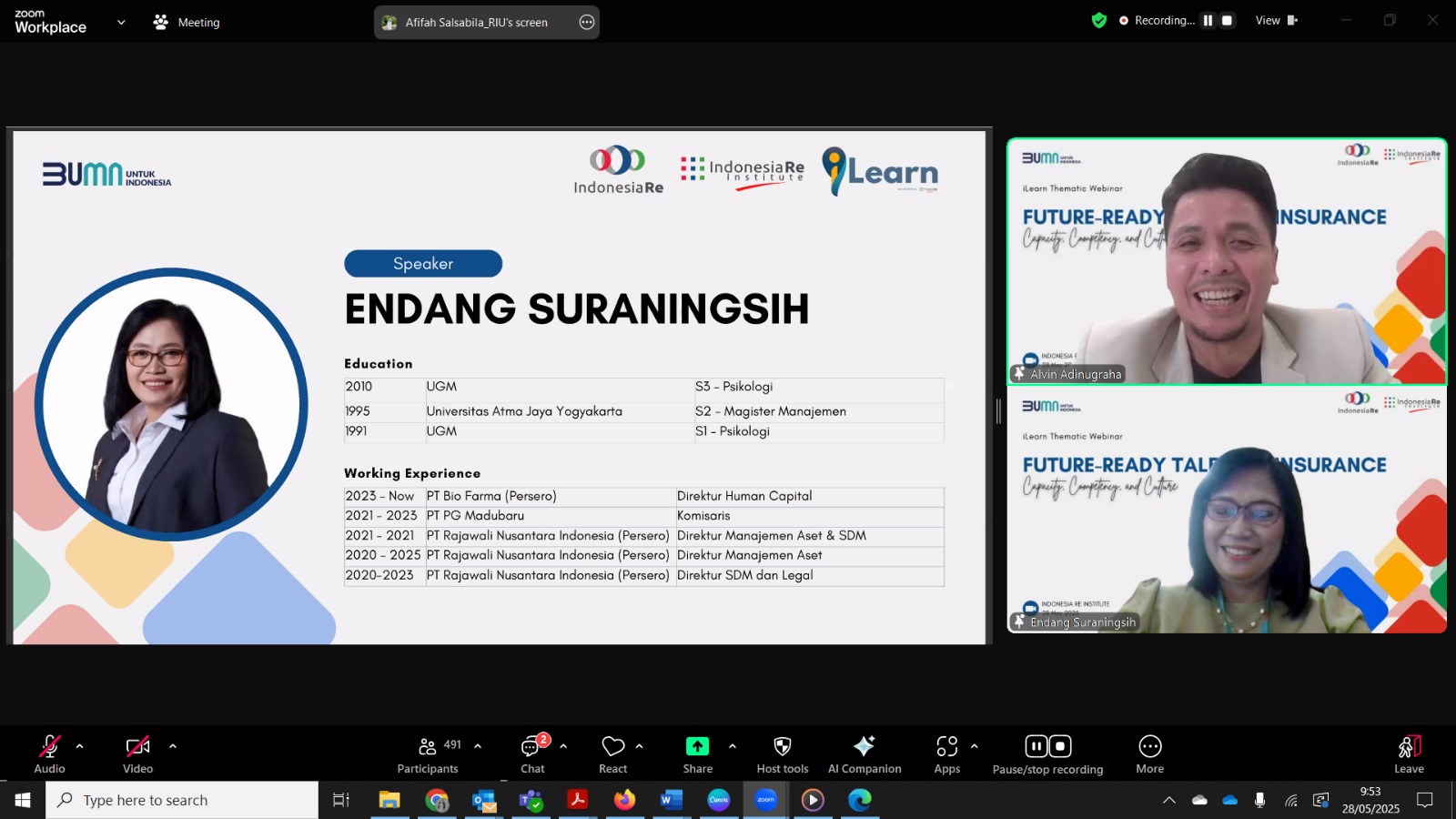Select the Meeting tab
Screen dimensions: 1456x819
coord(187,22)
